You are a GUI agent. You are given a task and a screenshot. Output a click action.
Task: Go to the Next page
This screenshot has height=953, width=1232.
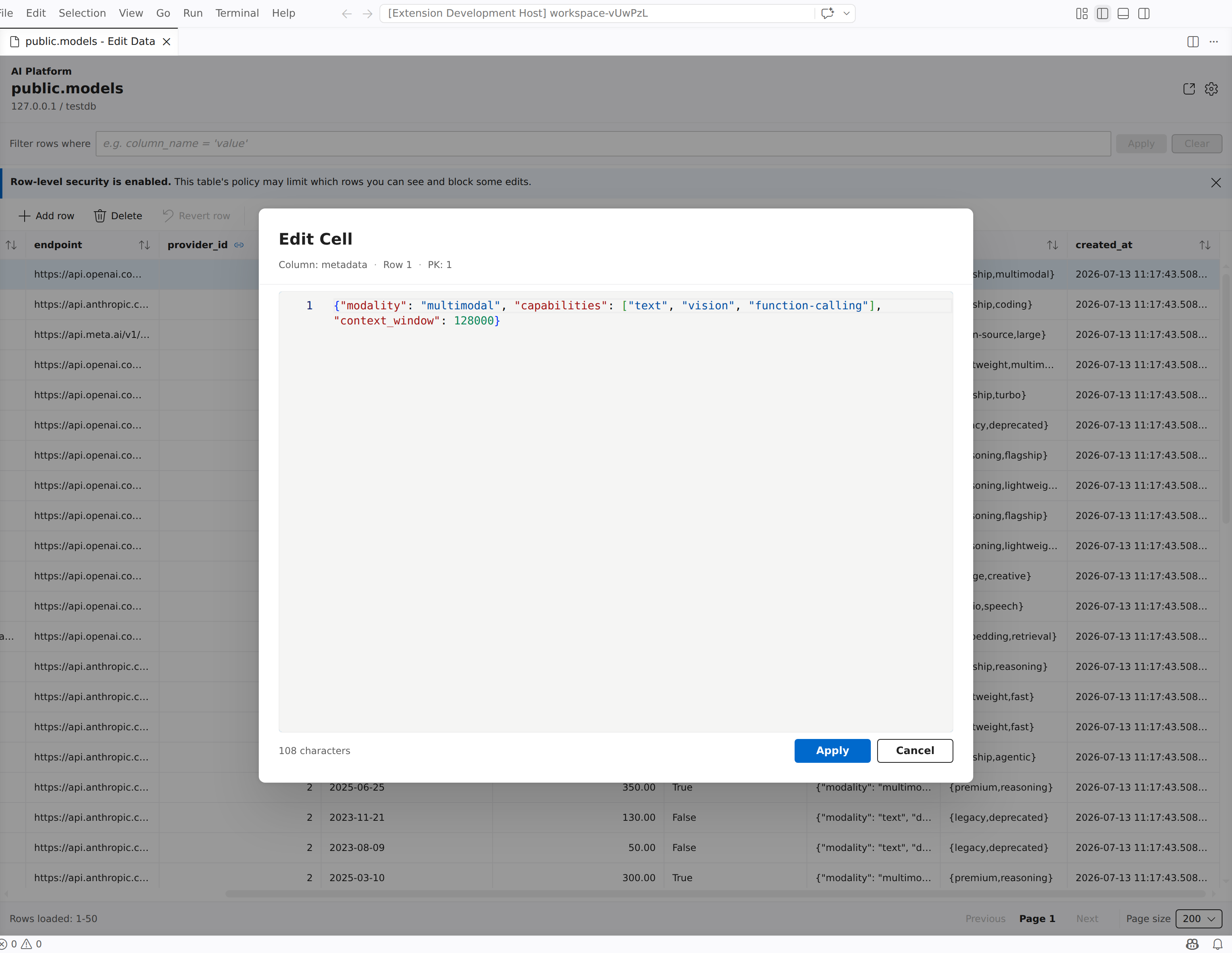(1087, 918)
